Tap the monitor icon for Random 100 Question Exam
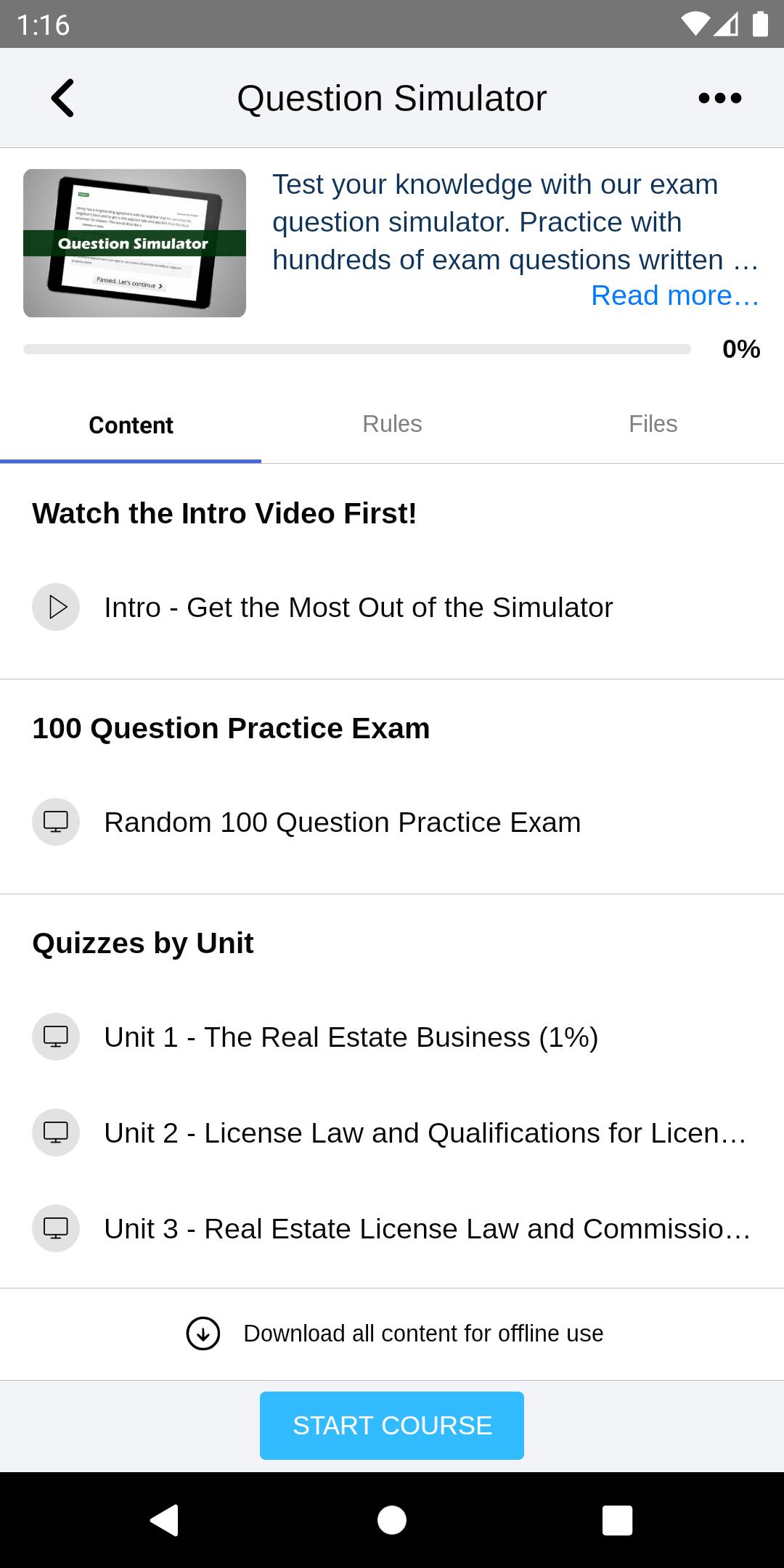Screen dimensions: 784x1568 point(56,822)
